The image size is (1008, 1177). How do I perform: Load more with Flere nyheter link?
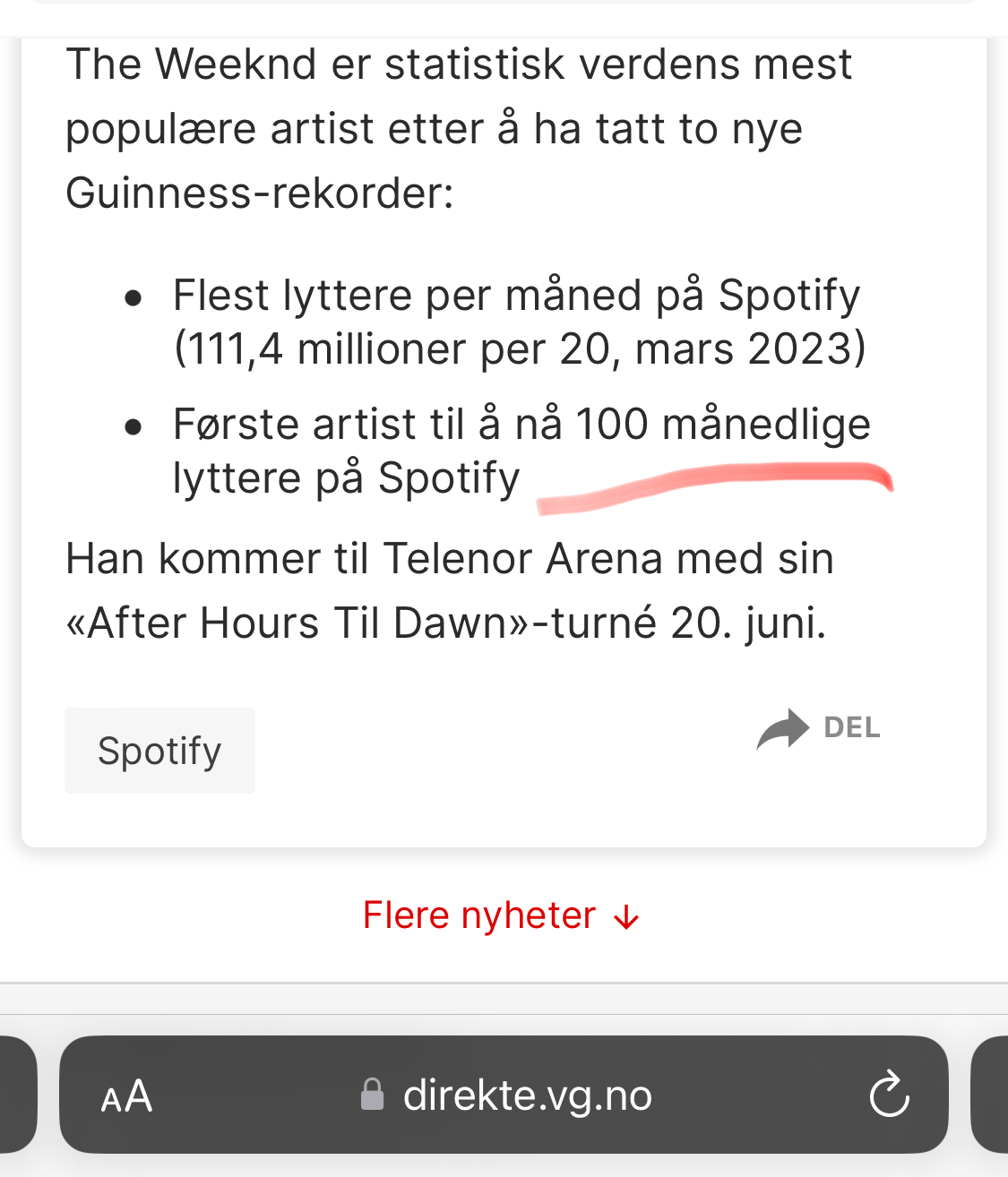coord(501,915)
